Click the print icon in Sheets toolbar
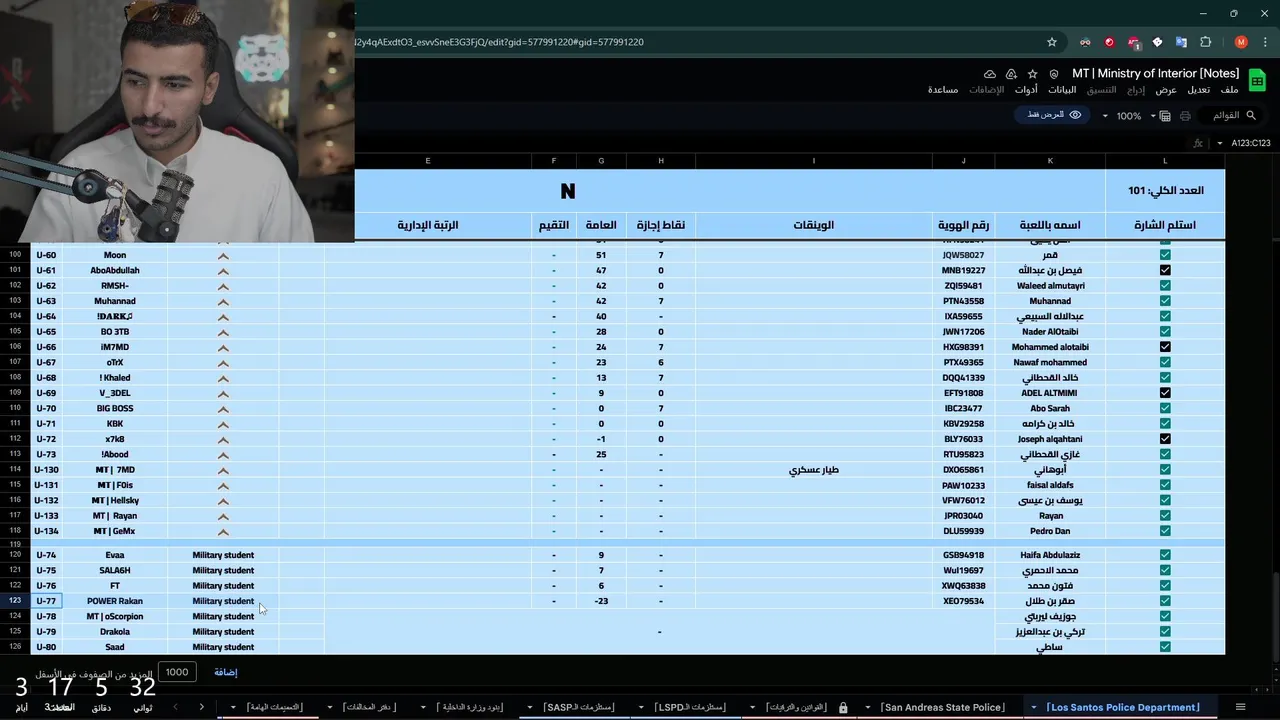1280x720 pixels. [1185, 116]
